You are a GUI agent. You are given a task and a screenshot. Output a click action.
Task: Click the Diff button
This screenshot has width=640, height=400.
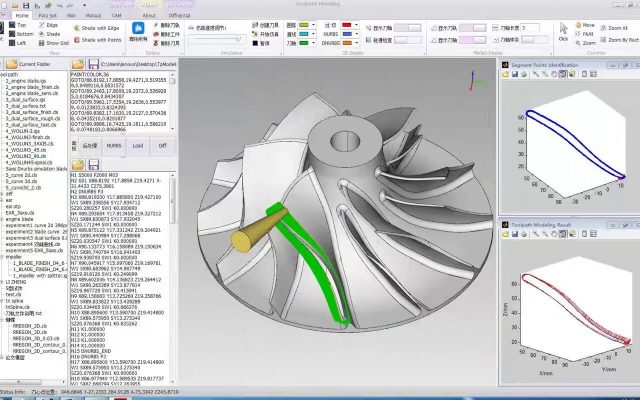162,146
